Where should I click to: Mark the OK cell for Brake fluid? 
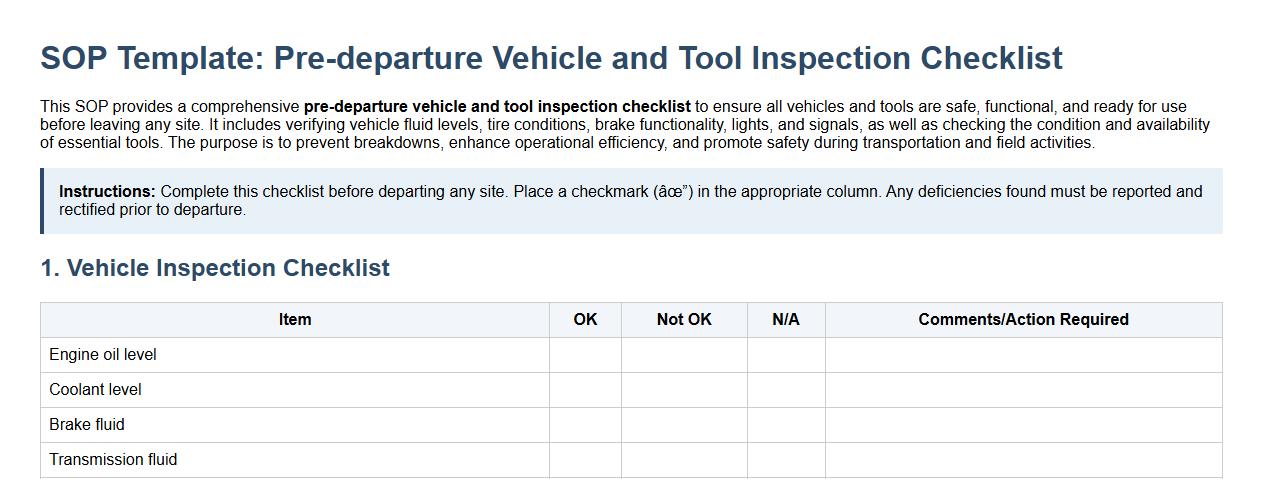coord(585,425)
